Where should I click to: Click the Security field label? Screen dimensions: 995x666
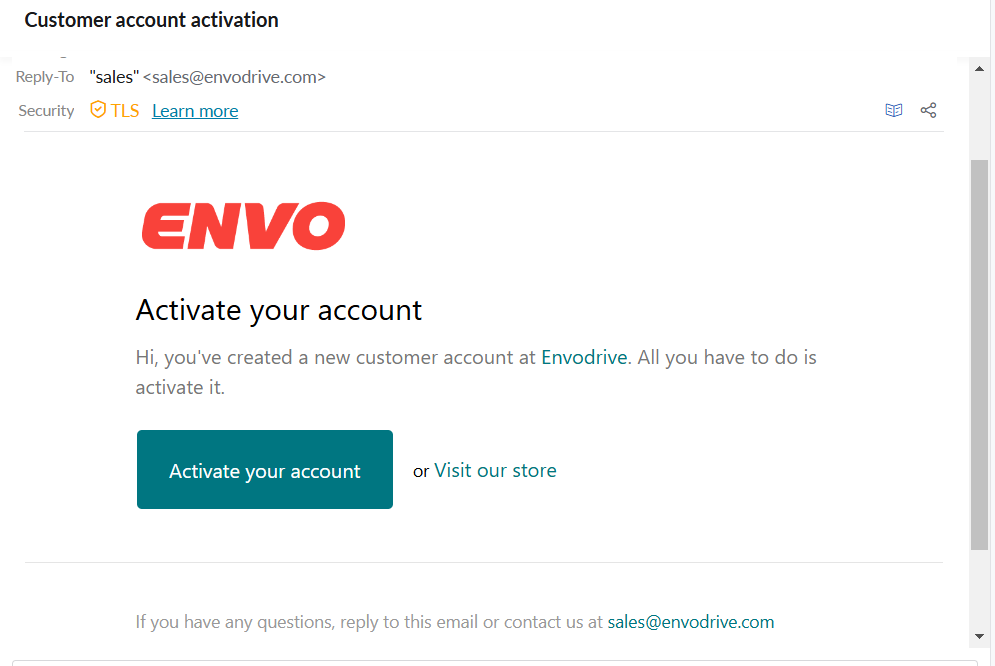coord(46,111)
